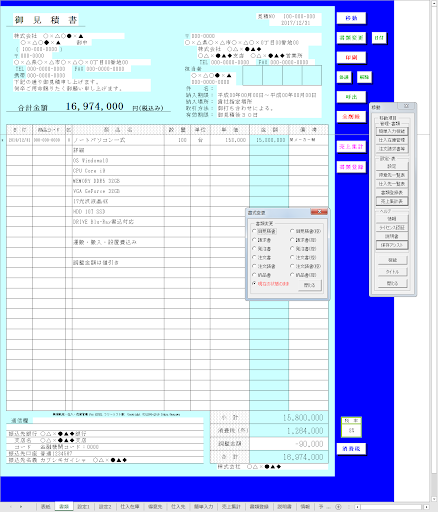The width and height of the screenshot is (438, 512).
Task: Switch to the 簡単入力 sheet tab
Action: tap(203, 507)
